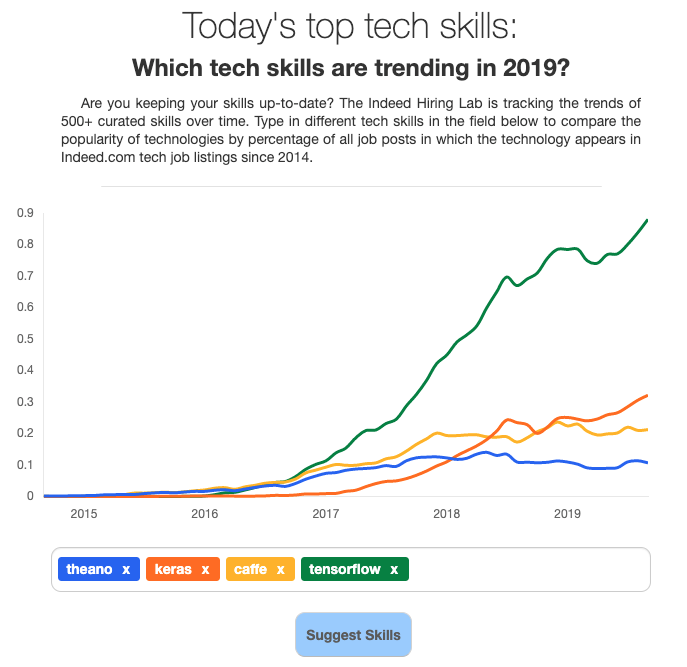This screenshot has height=667, width=687.
Task: Remove the tensorflow tag via its x
Action: tap(394, 569)
